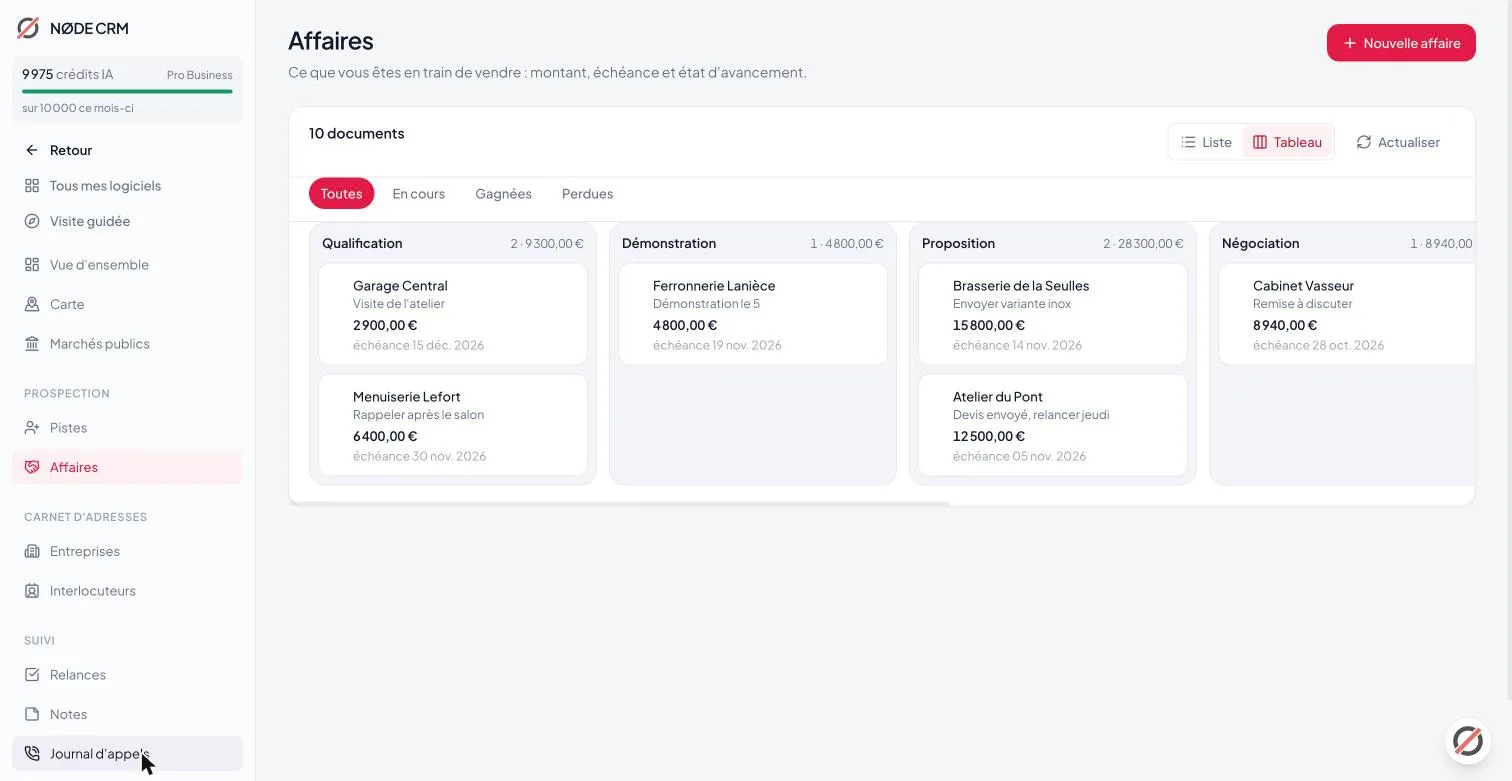The width and height of the screenshot is (1512, 781).
Task: Click the Marchés publics building icon
Action: coord(32,344)
